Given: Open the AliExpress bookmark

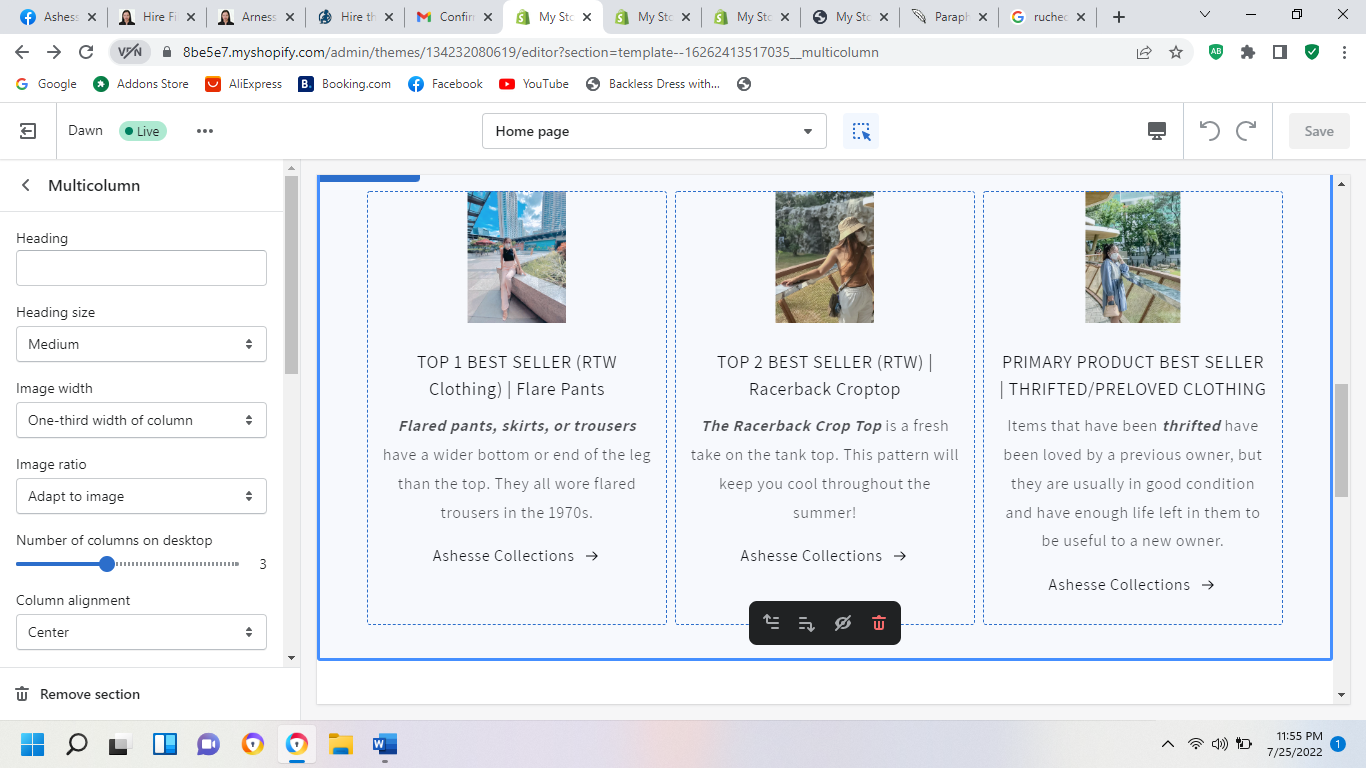Looking at the screenshot, I should click(x=244, y=84).
